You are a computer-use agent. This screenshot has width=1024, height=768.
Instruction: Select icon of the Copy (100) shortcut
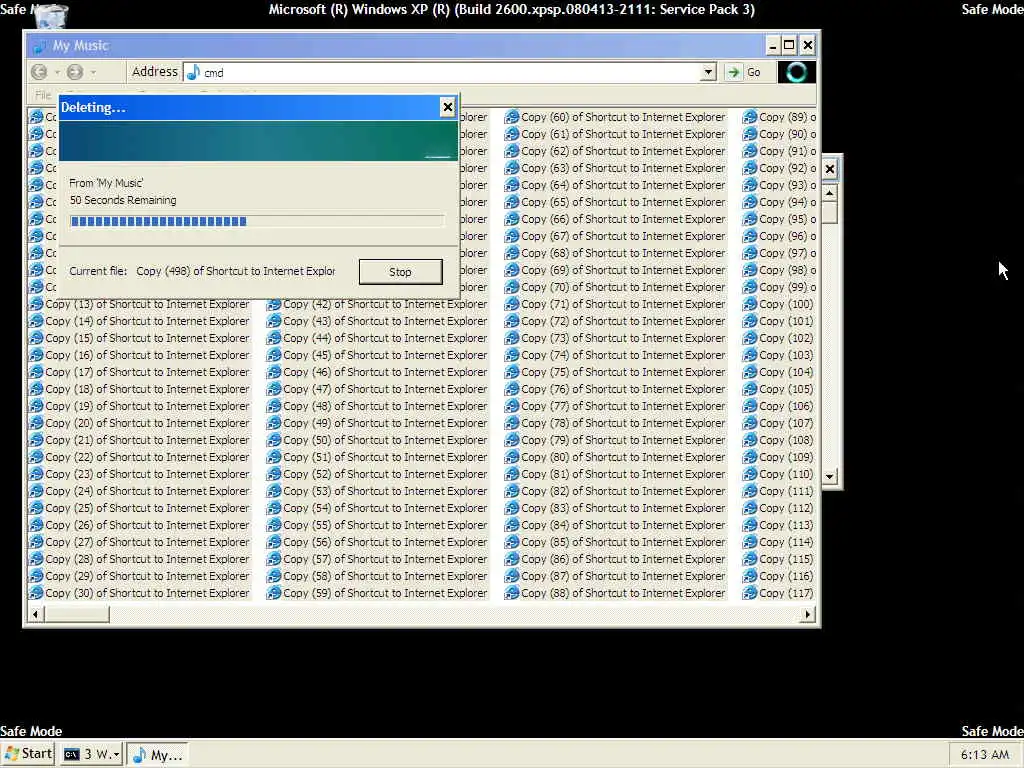(x=750, y=304)
